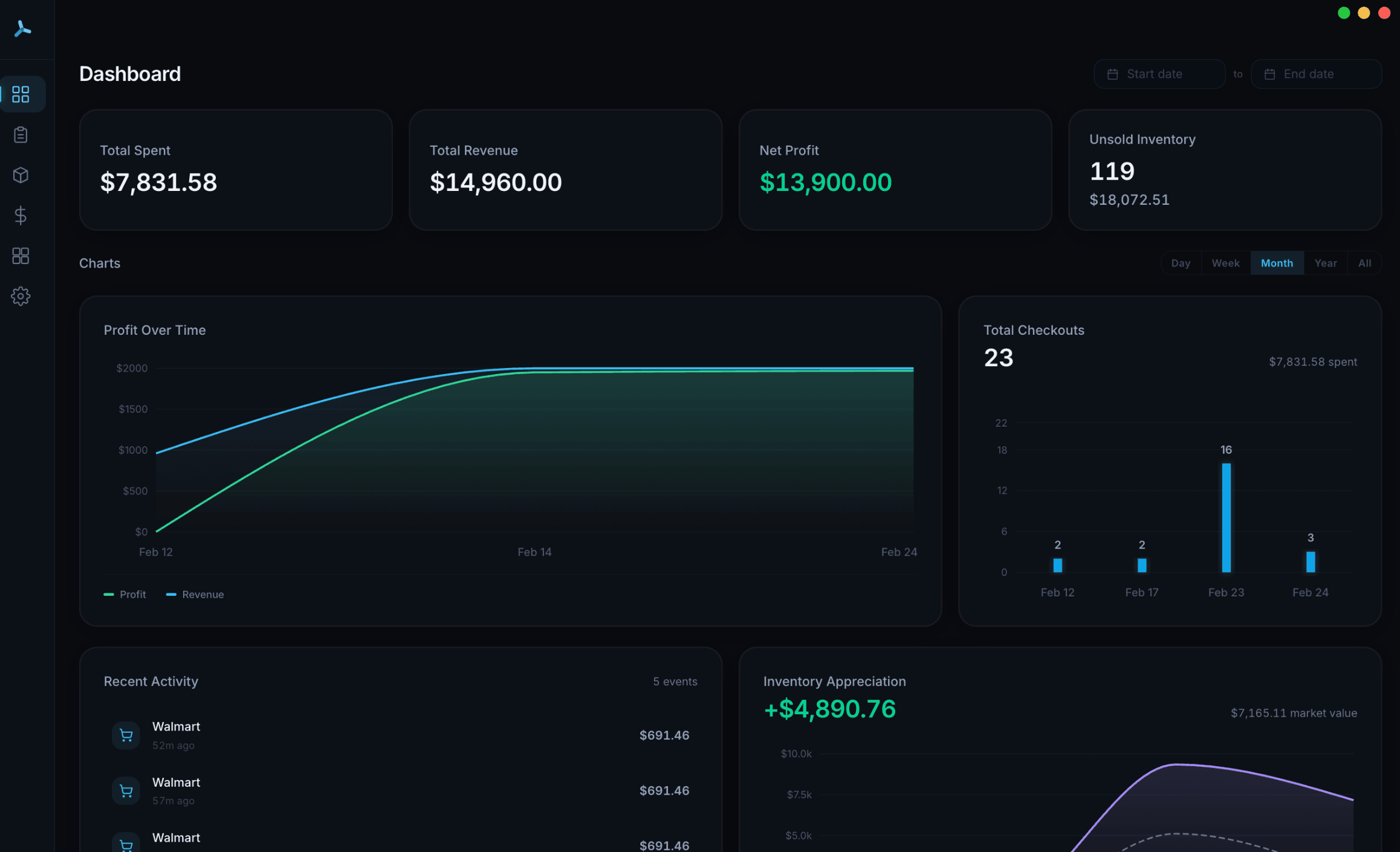Click the Feb 23 bar showing 16 checkouts
1400x852 pixels.
(x=1226, y=518)
